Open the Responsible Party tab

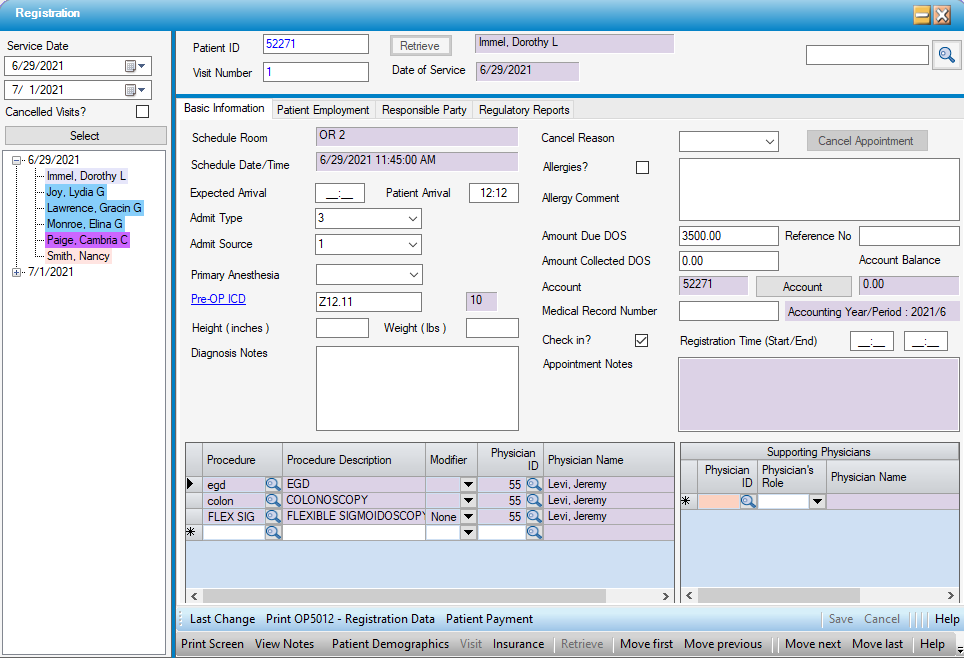point(424,110)
